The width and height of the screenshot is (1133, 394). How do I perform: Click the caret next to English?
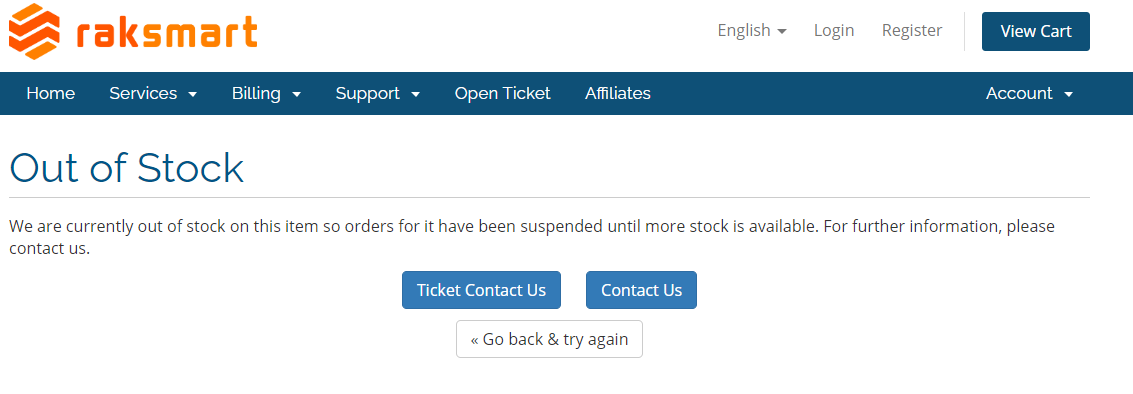click(x=782, y=32)
